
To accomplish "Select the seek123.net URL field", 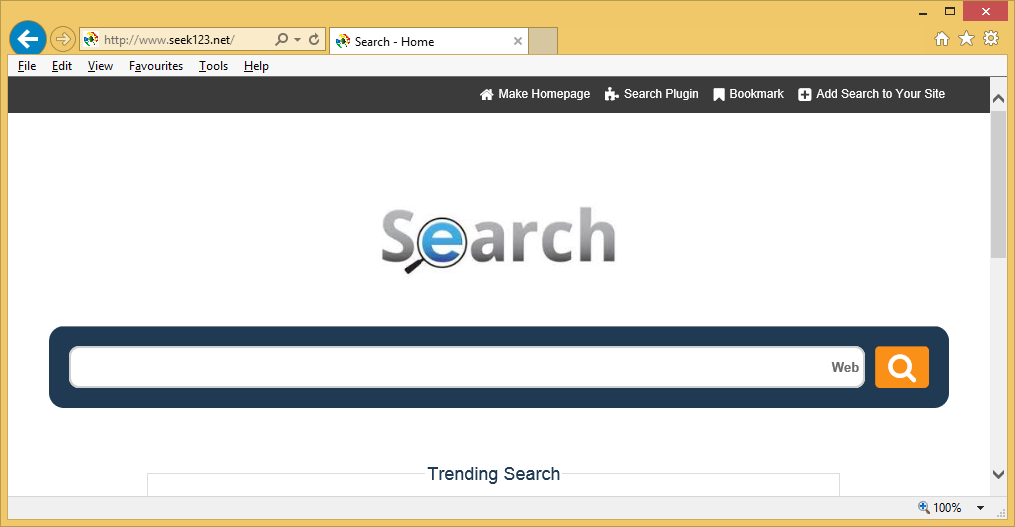I will pyautogui.click(x=168, y=39).
